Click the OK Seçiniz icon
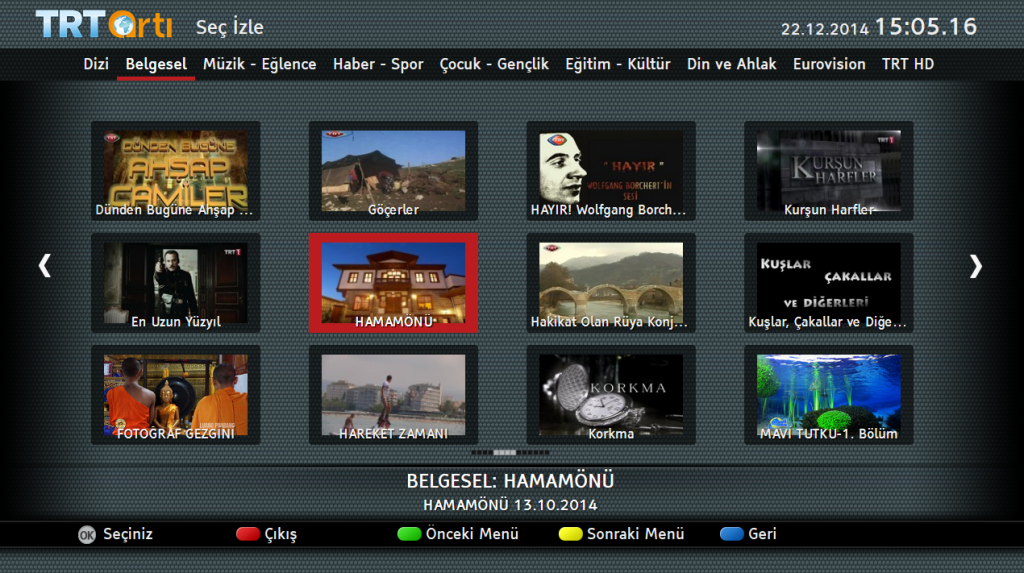The width and height of the screenshot is (1024, 573). pos(87,534)
